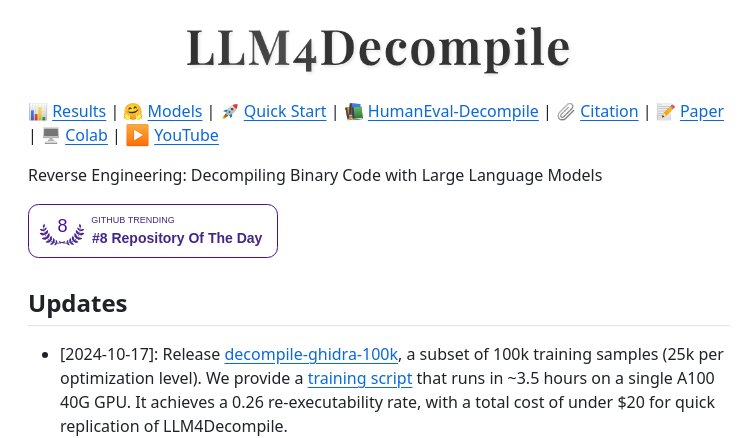
Task: Click the books icon beside HumanEval-Decompile
Action: tap(354, 112)
